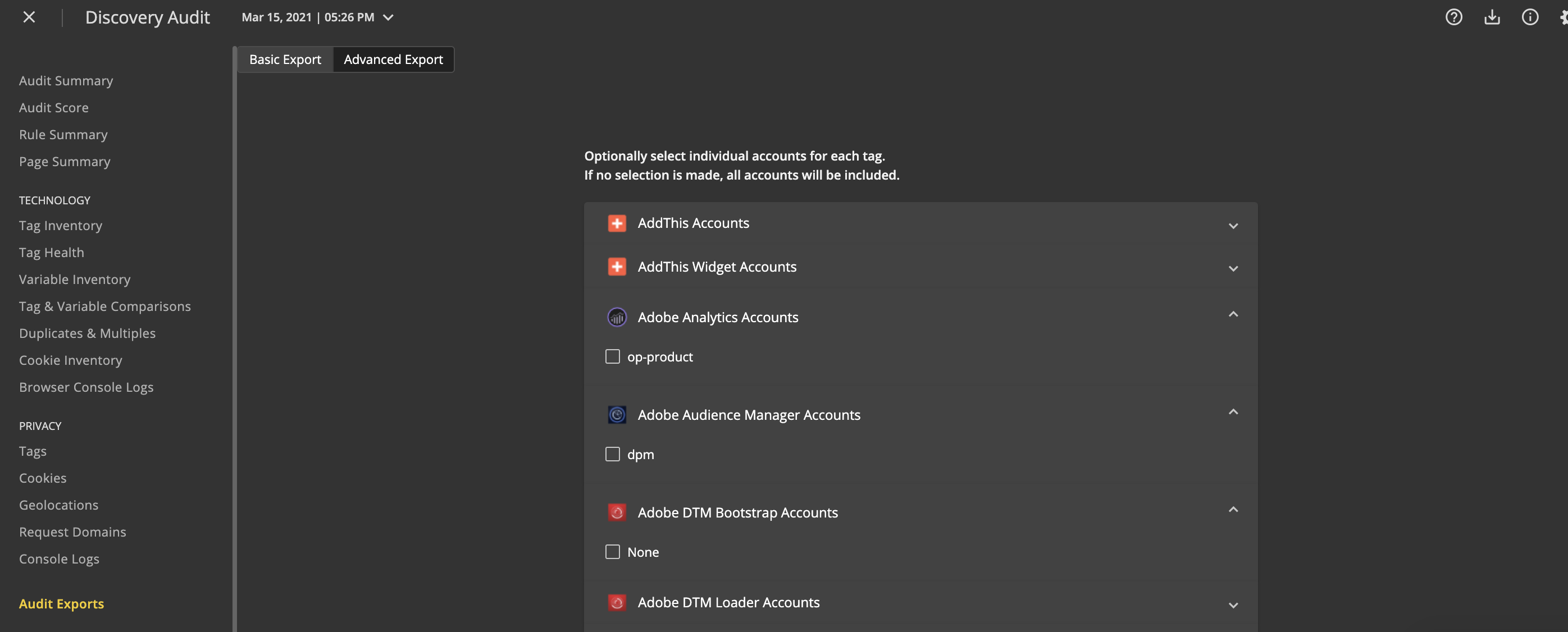Open the audit run date dropdown
This screenshot has height=632, width=1568.
point(318,17)
